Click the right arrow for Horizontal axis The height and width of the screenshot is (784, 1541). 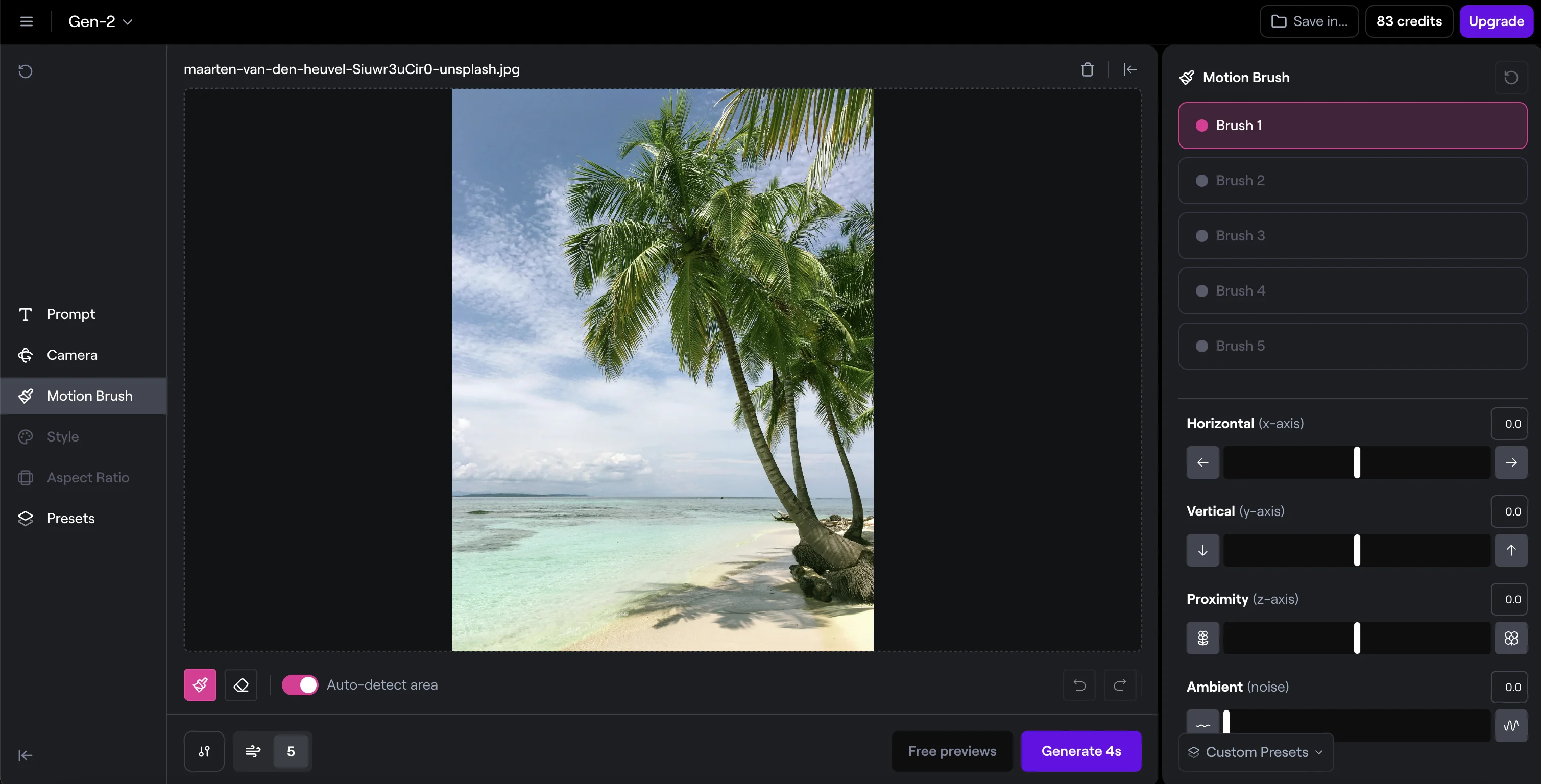(1510, 462)
